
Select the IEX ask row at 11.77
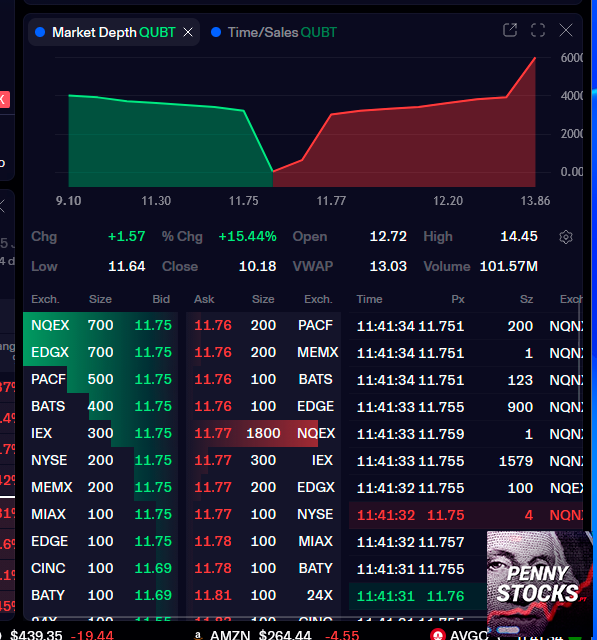tap(264, 460)
